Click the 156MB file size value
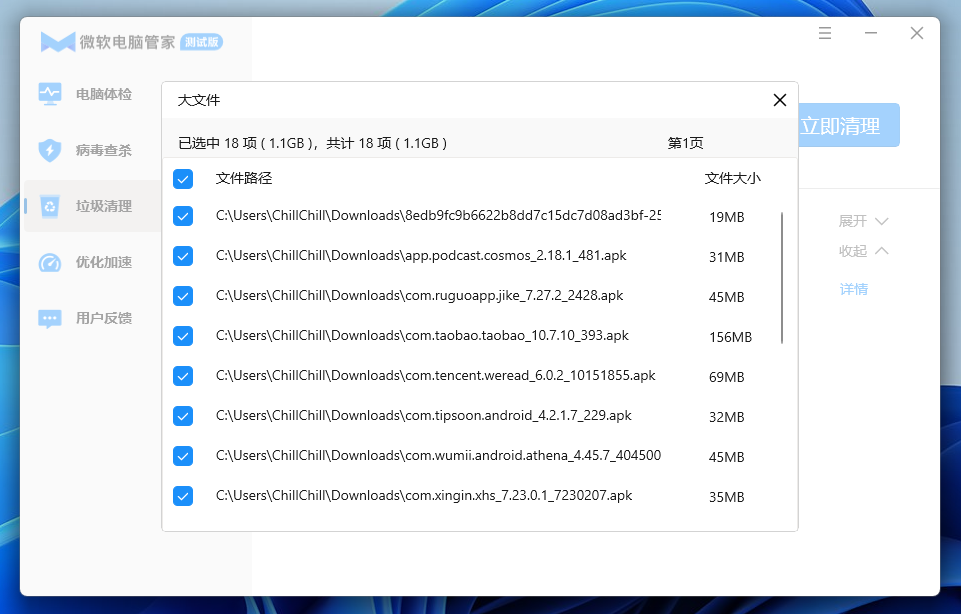This screenshot has height=614, width=961. pos(730,337)
